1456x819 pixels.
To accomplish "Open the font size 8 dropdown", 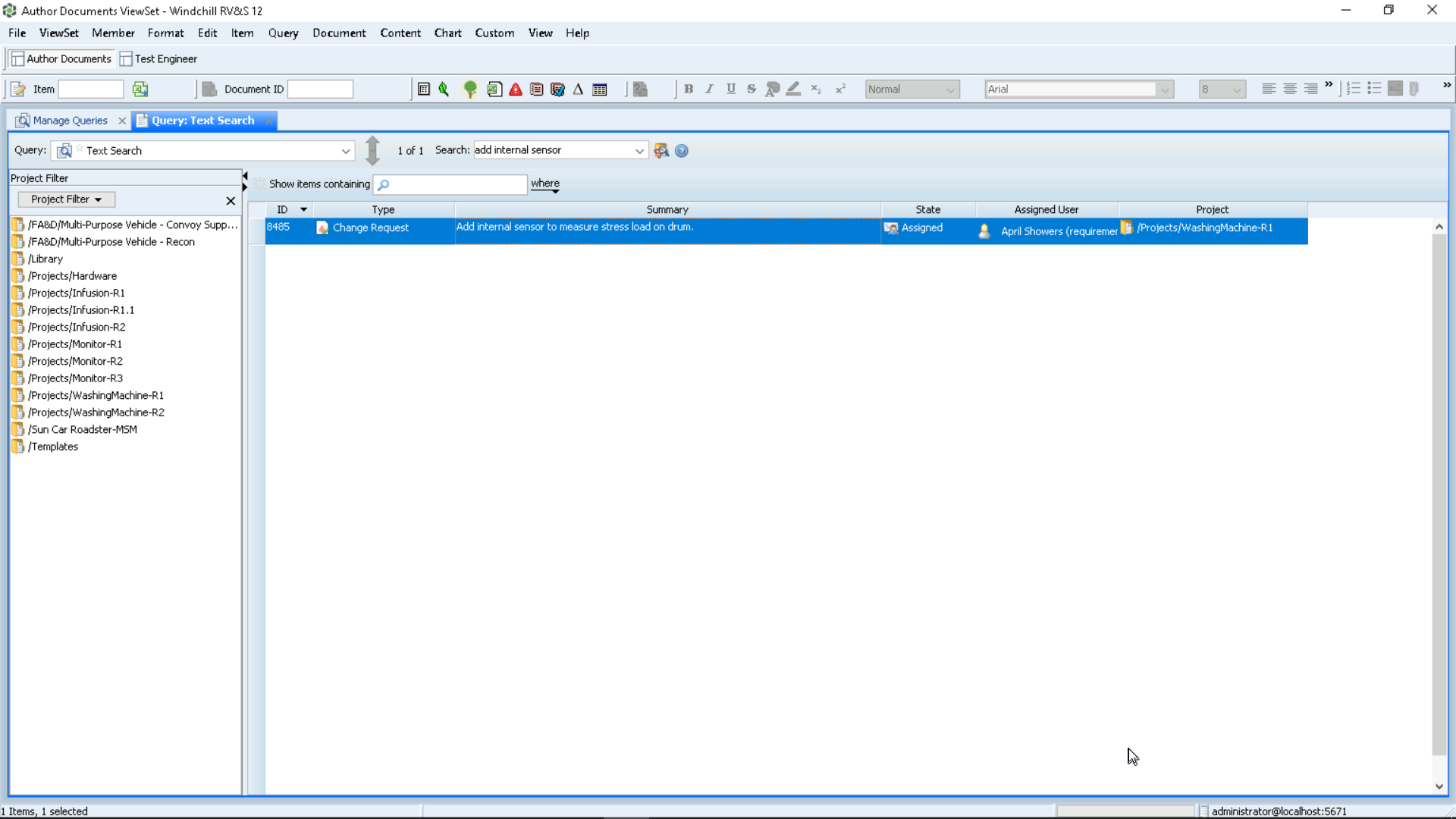I will (x=1222, y=89).
